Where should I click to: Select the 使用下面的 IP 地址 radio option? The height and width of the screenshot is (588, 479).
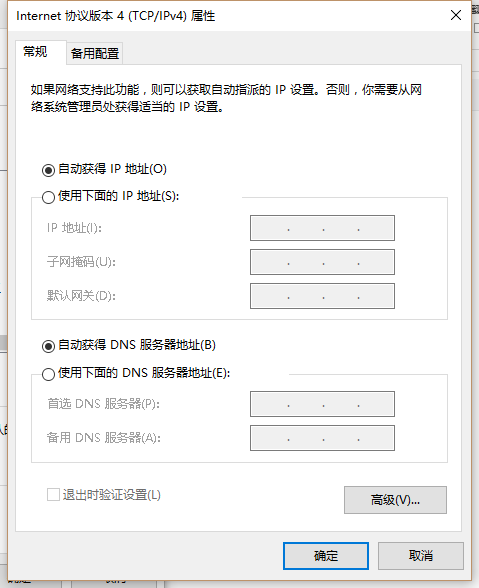[48, 197]
